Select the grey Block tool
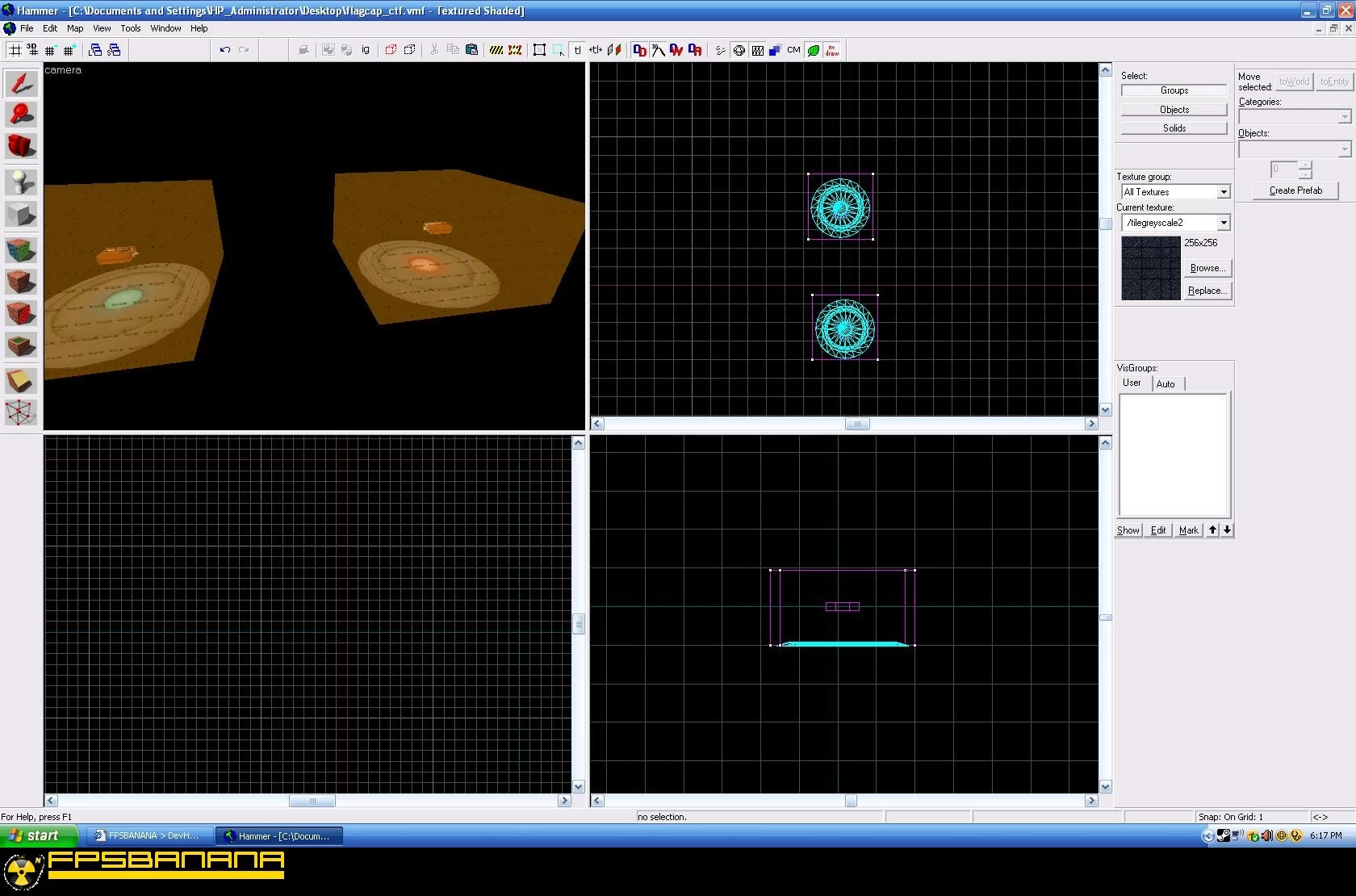 pyautogui.click(x=21, y=215)
